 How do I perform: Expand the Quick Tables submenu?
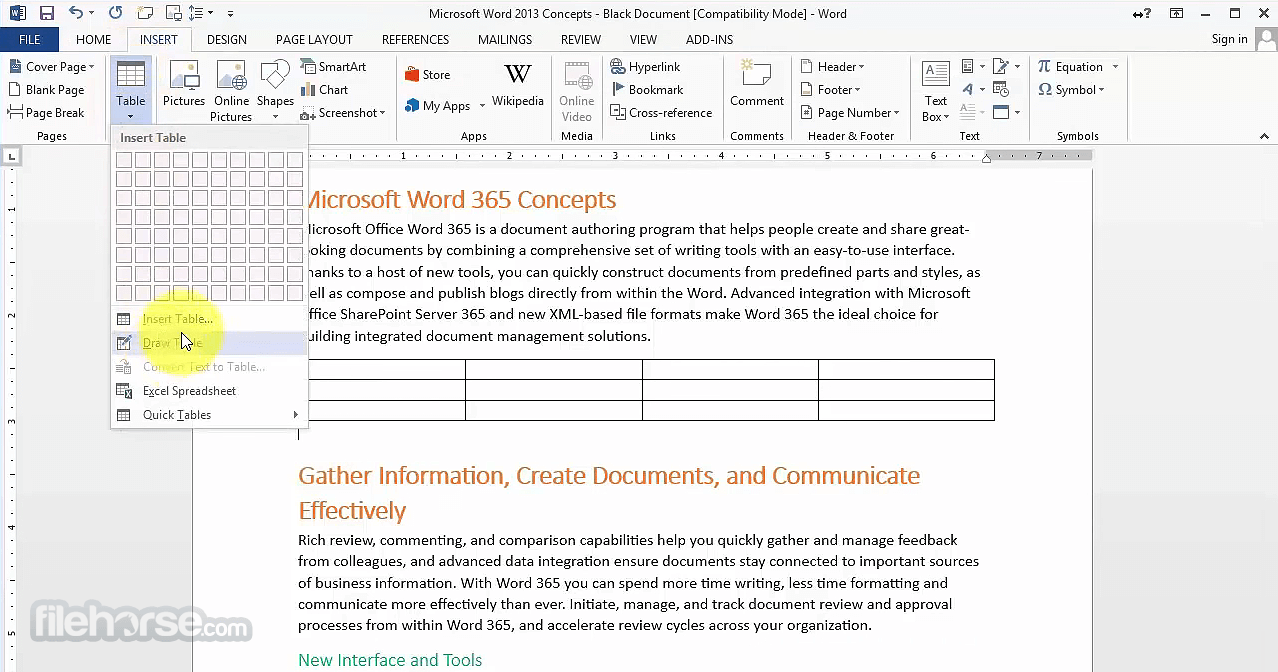[209, 415]
